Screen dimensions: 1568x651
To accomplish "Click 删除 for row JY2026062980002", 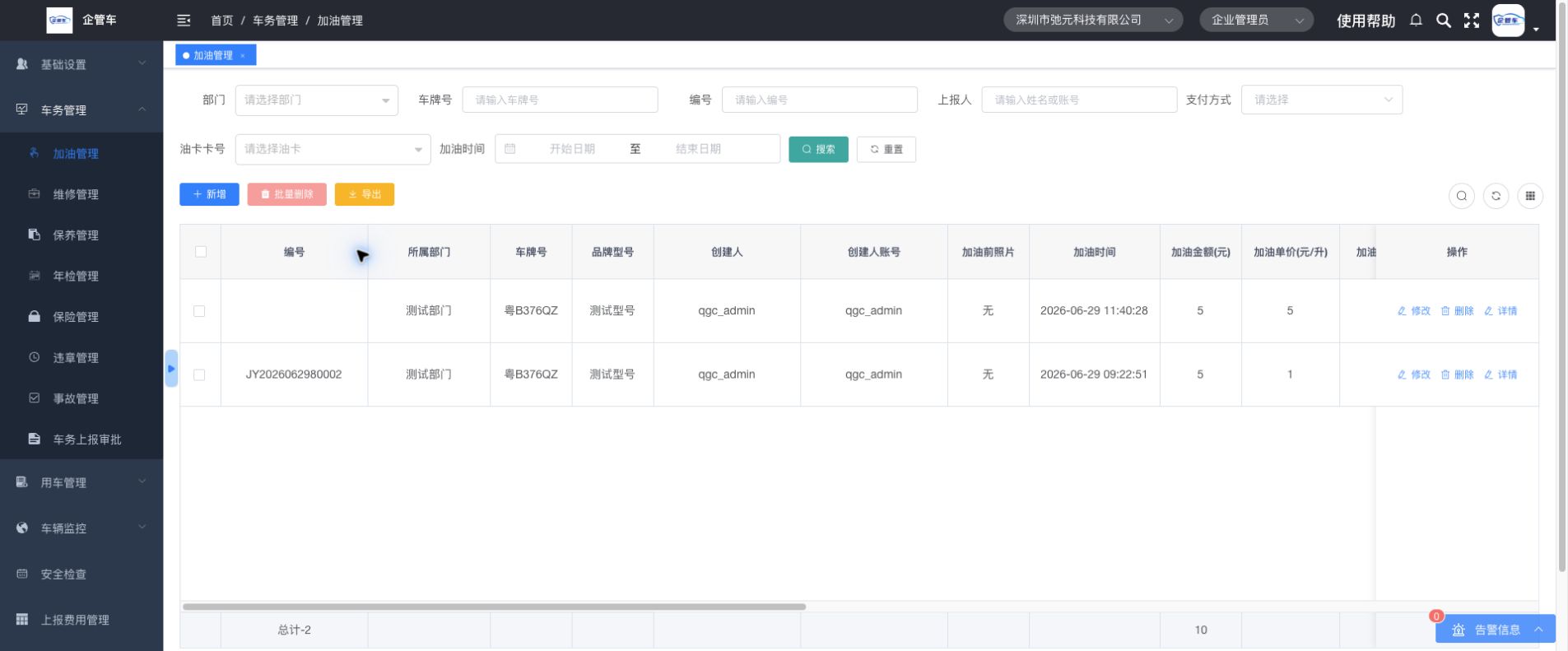I will [1457, 374].
